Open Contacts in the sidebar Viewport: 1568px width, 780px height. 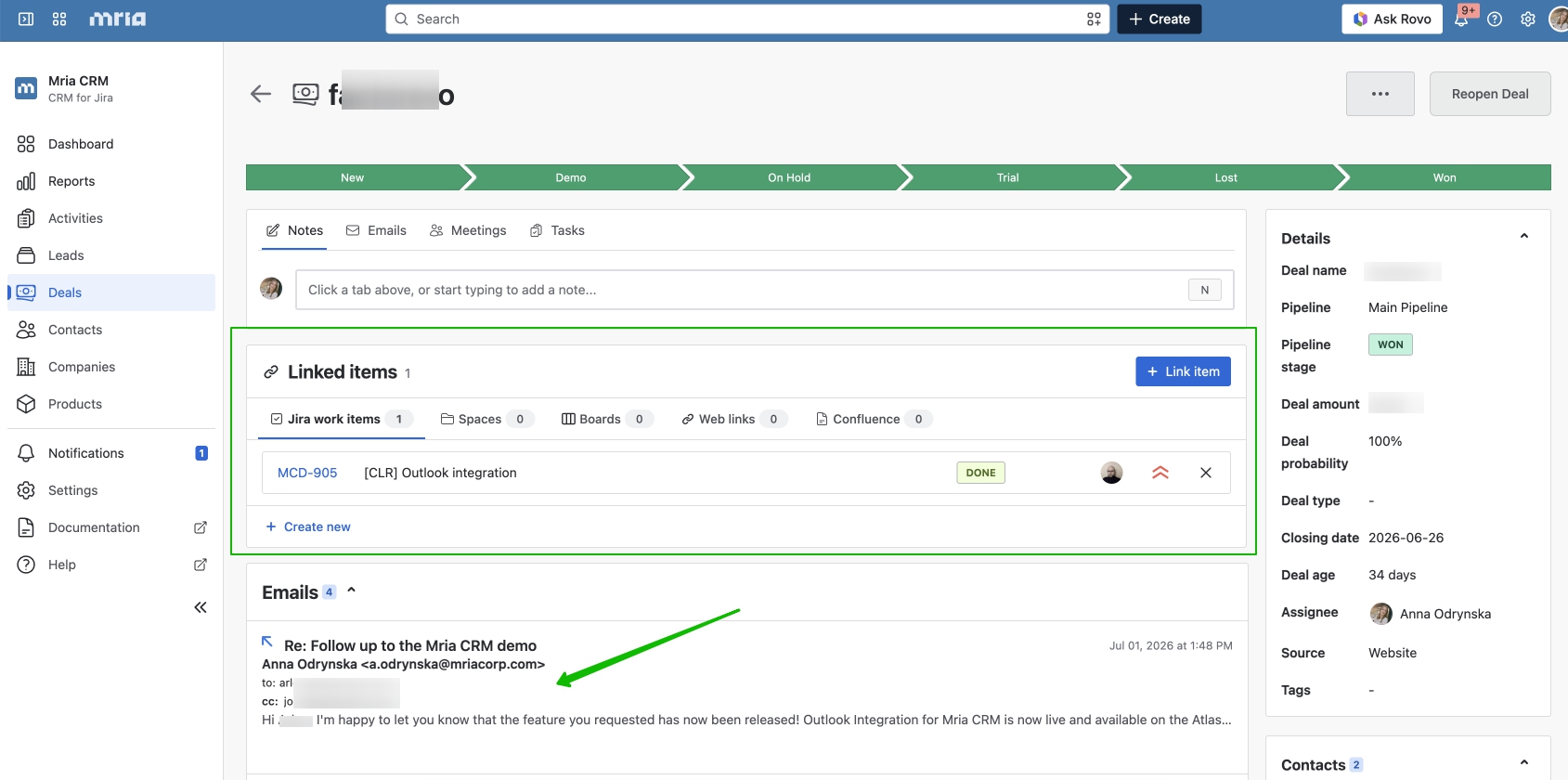[x=111, y=330]
